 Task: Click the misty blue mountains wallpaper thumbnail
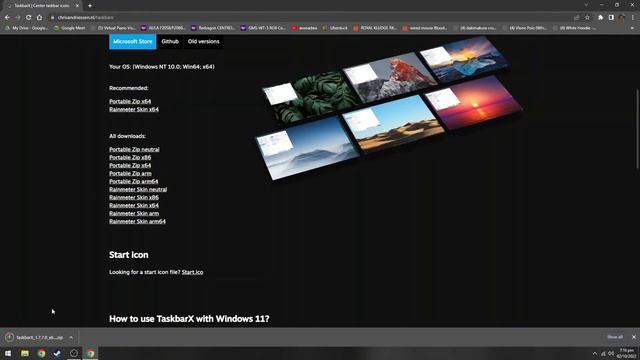[308, 149]
